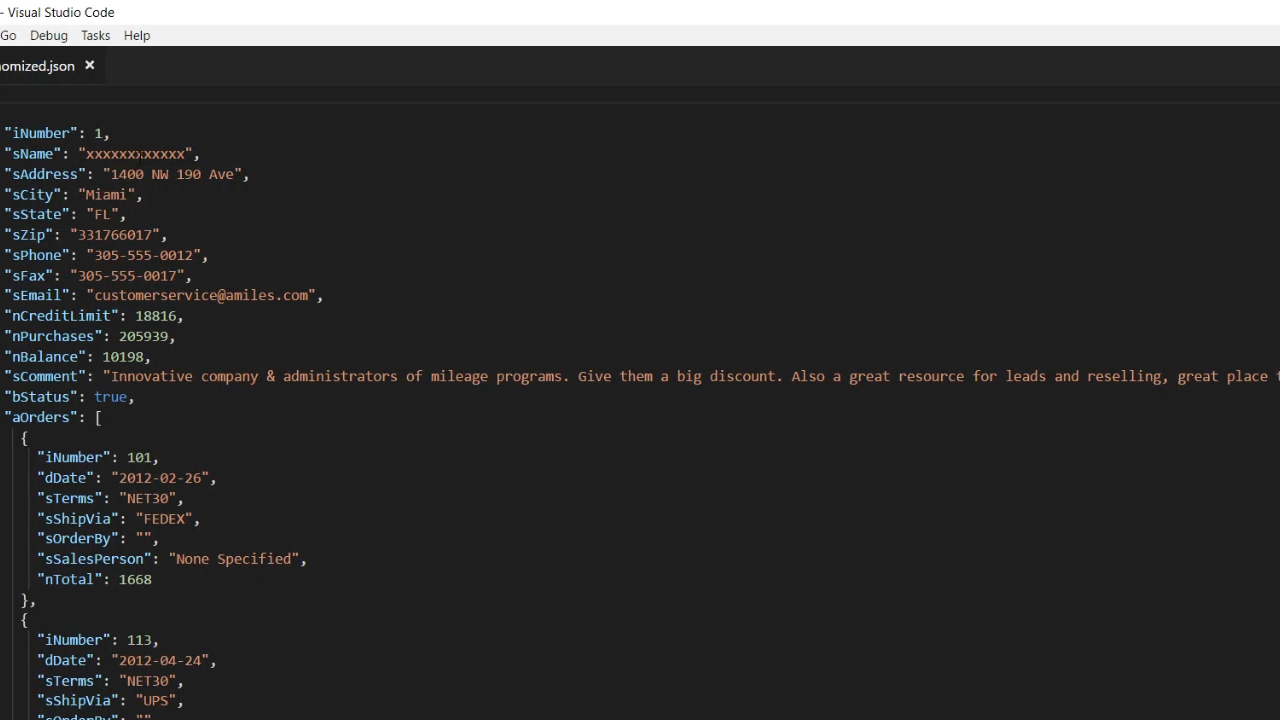
Task: Place cursor on customerservice@amiles.com email value
Action: [201, 295]
